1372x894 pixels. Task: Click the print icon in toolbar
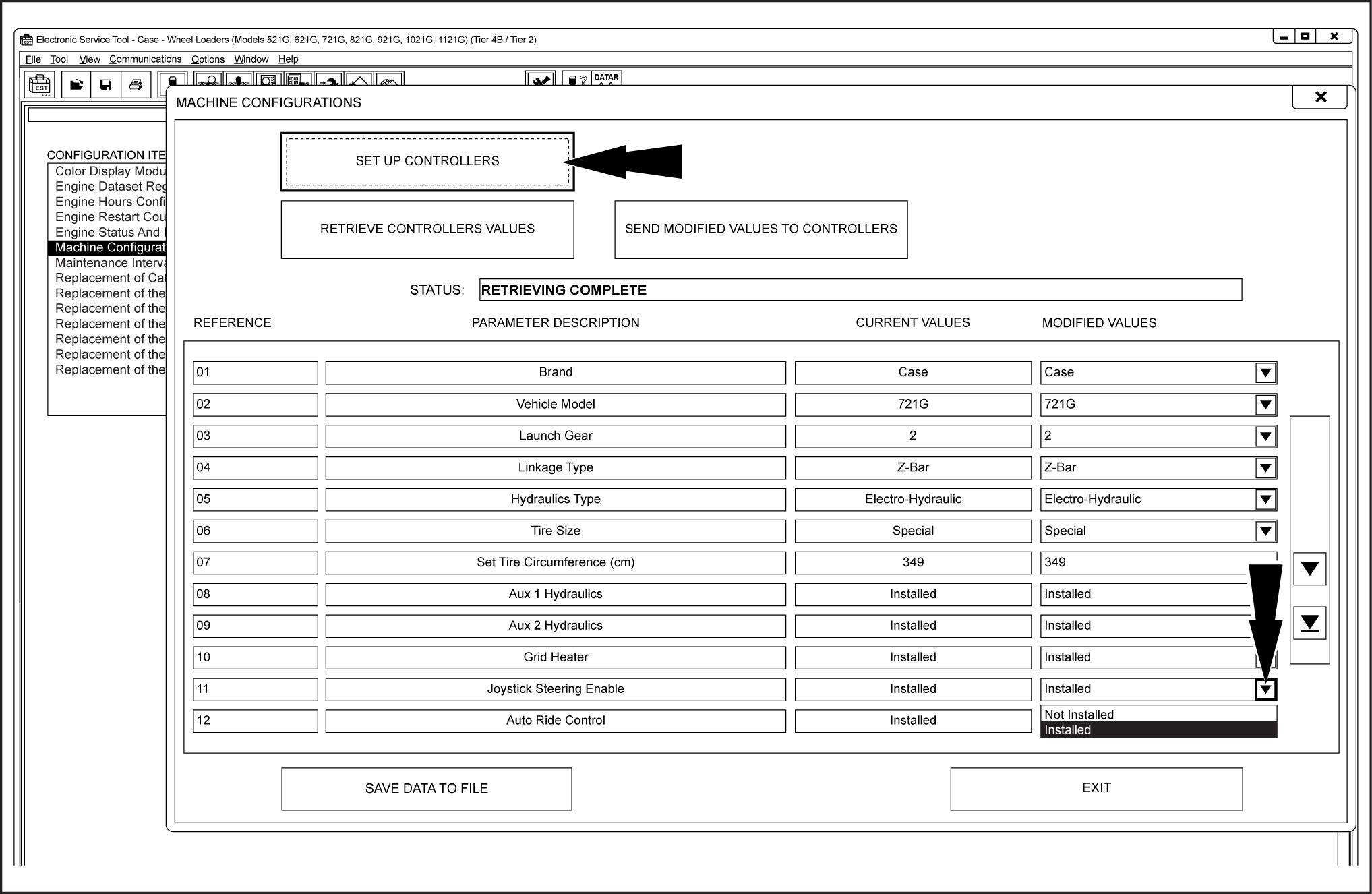pos(136,86)
